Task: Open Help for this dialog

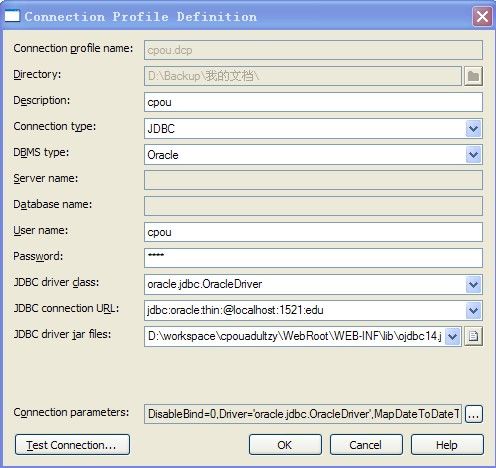Action: [447, 444]
